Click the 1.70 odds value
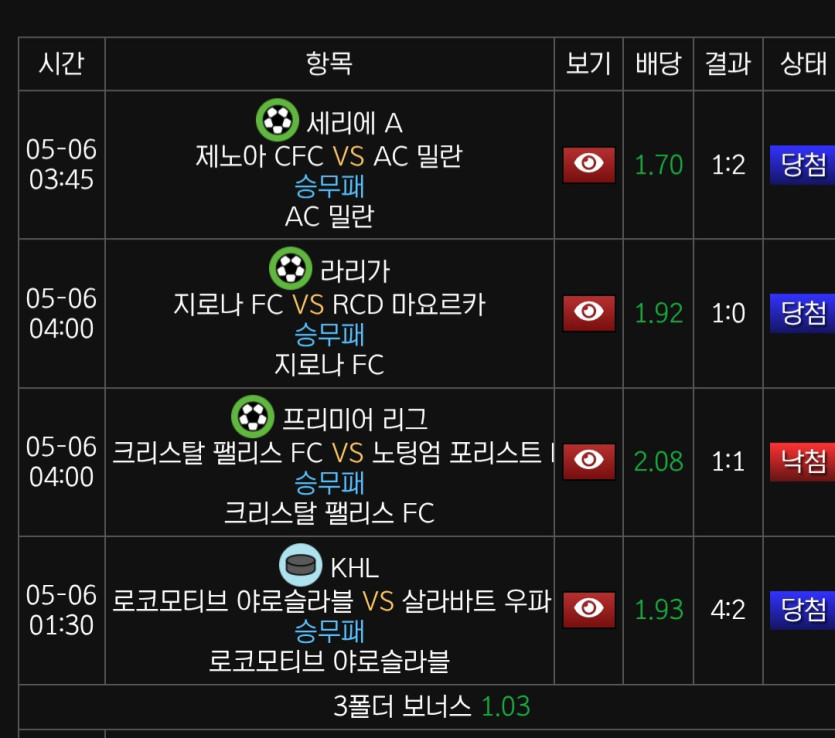This screenshot has width=835, height=738. tap(659, 165)
